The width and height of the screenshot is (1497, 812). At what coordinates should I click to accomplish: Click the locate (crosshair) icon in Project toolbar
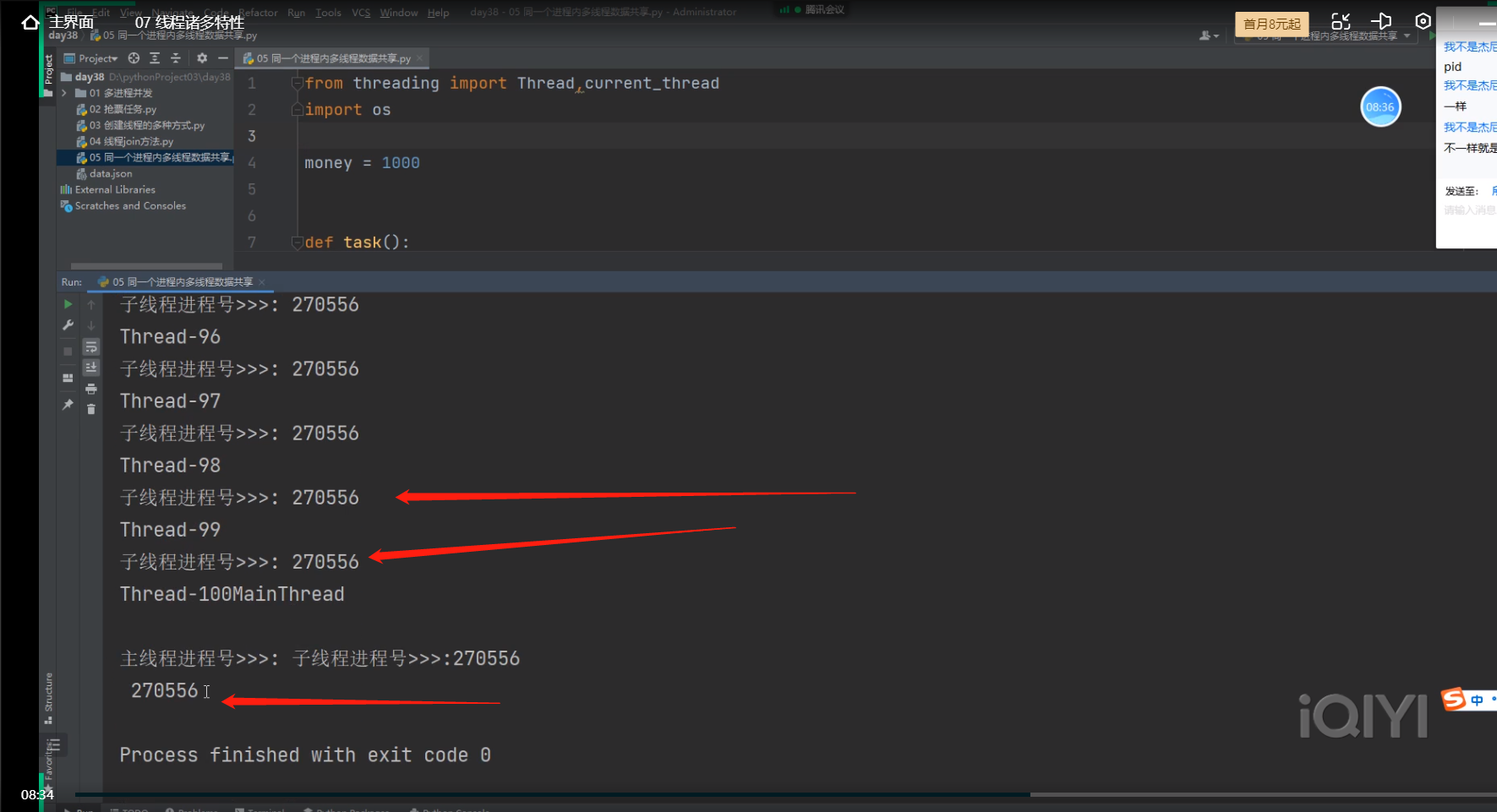pyautogui.click(x=134, y=58)
